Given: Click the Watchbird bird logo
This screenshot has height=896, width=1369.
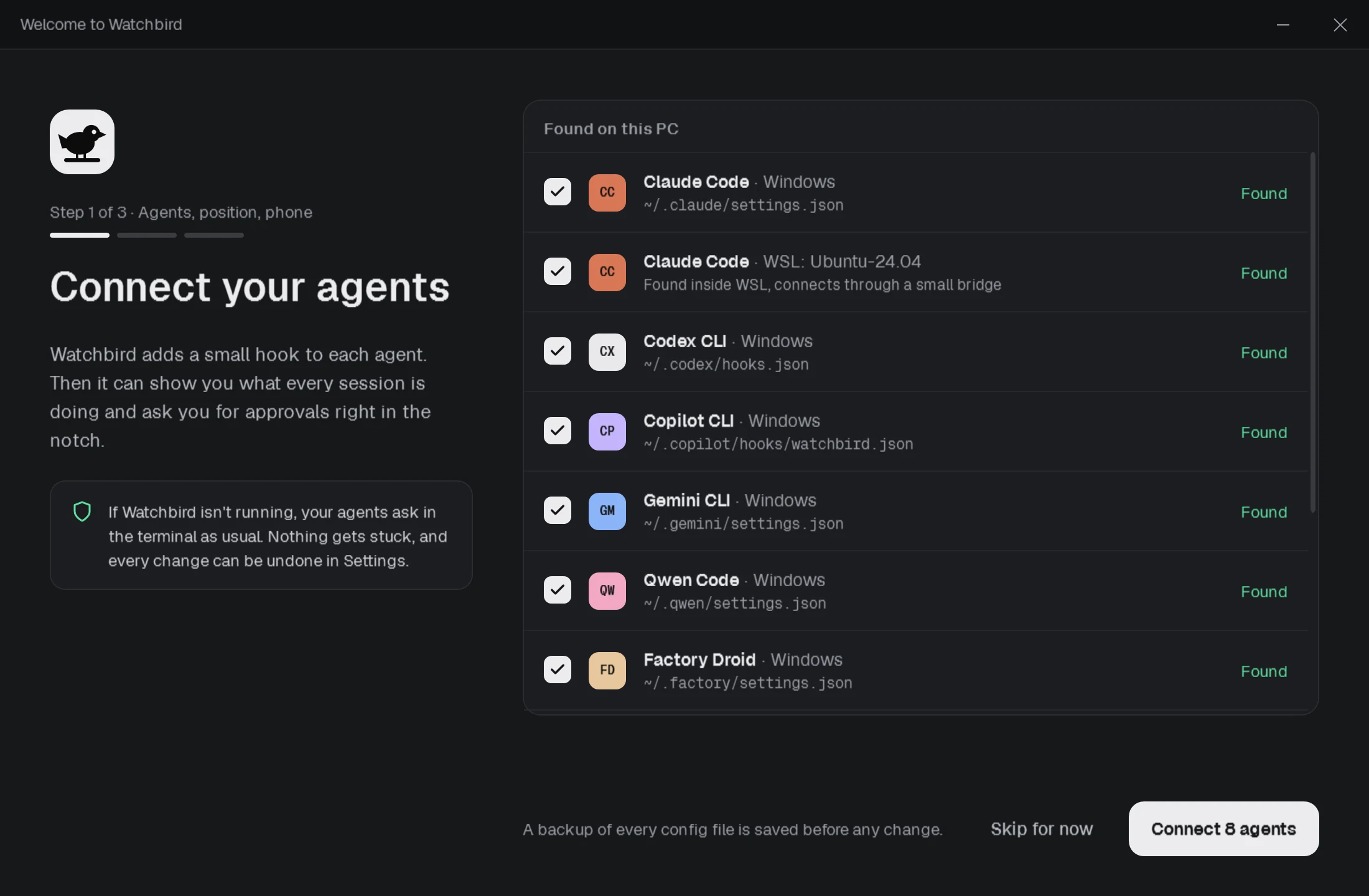Looking at the screenshot, I should point(82,142).
